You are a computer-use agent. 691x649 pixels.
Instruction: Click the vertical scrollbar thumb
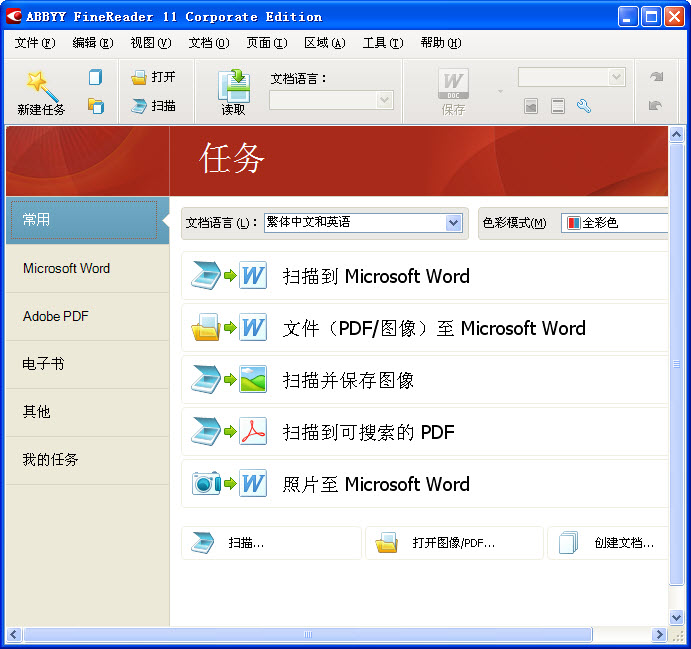[676, 364]
